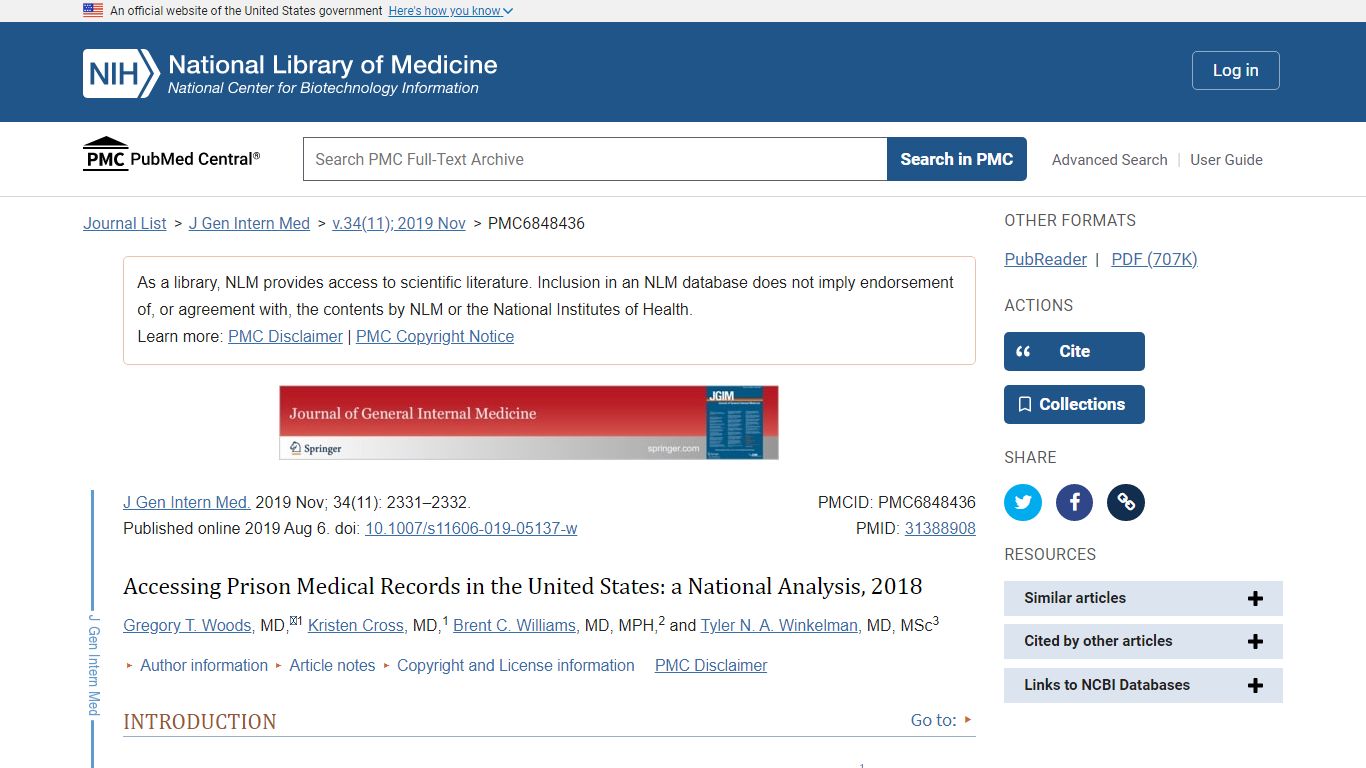
Task: Download the PDF (707K)
Action: [x=1154, y=259]
